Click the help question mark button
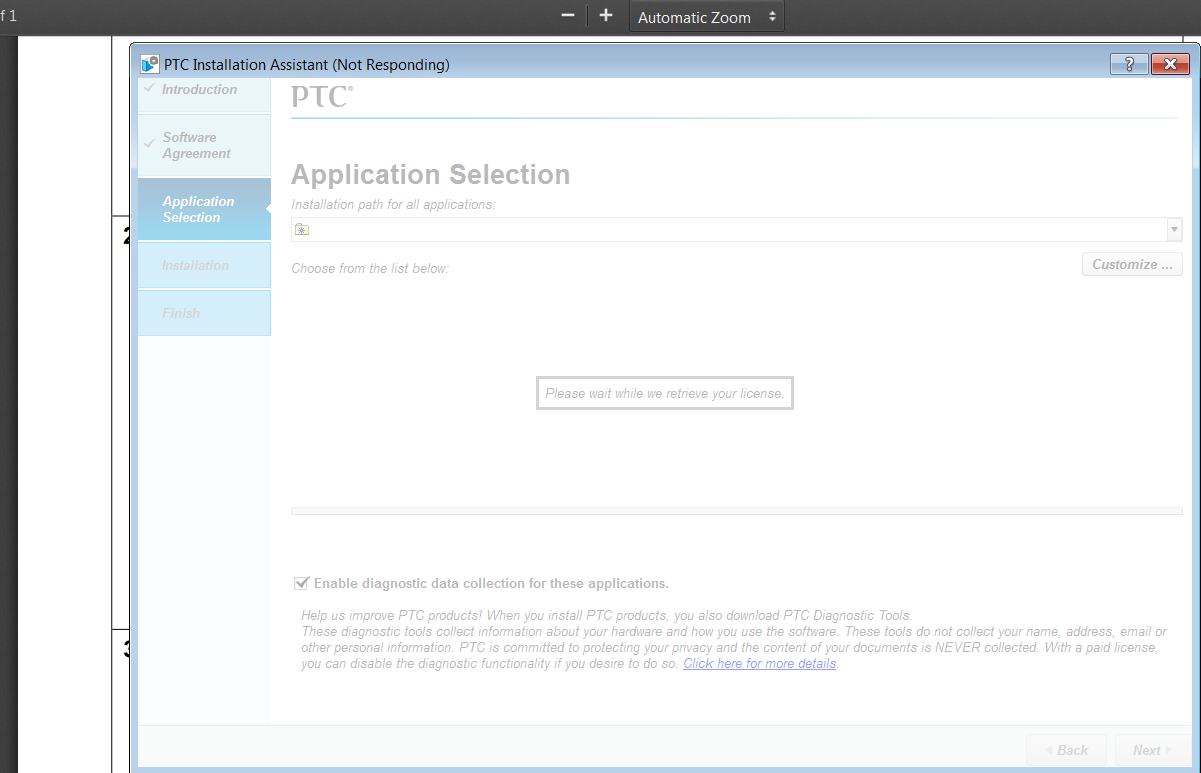1201x773 pixels. click(1129, 64)
